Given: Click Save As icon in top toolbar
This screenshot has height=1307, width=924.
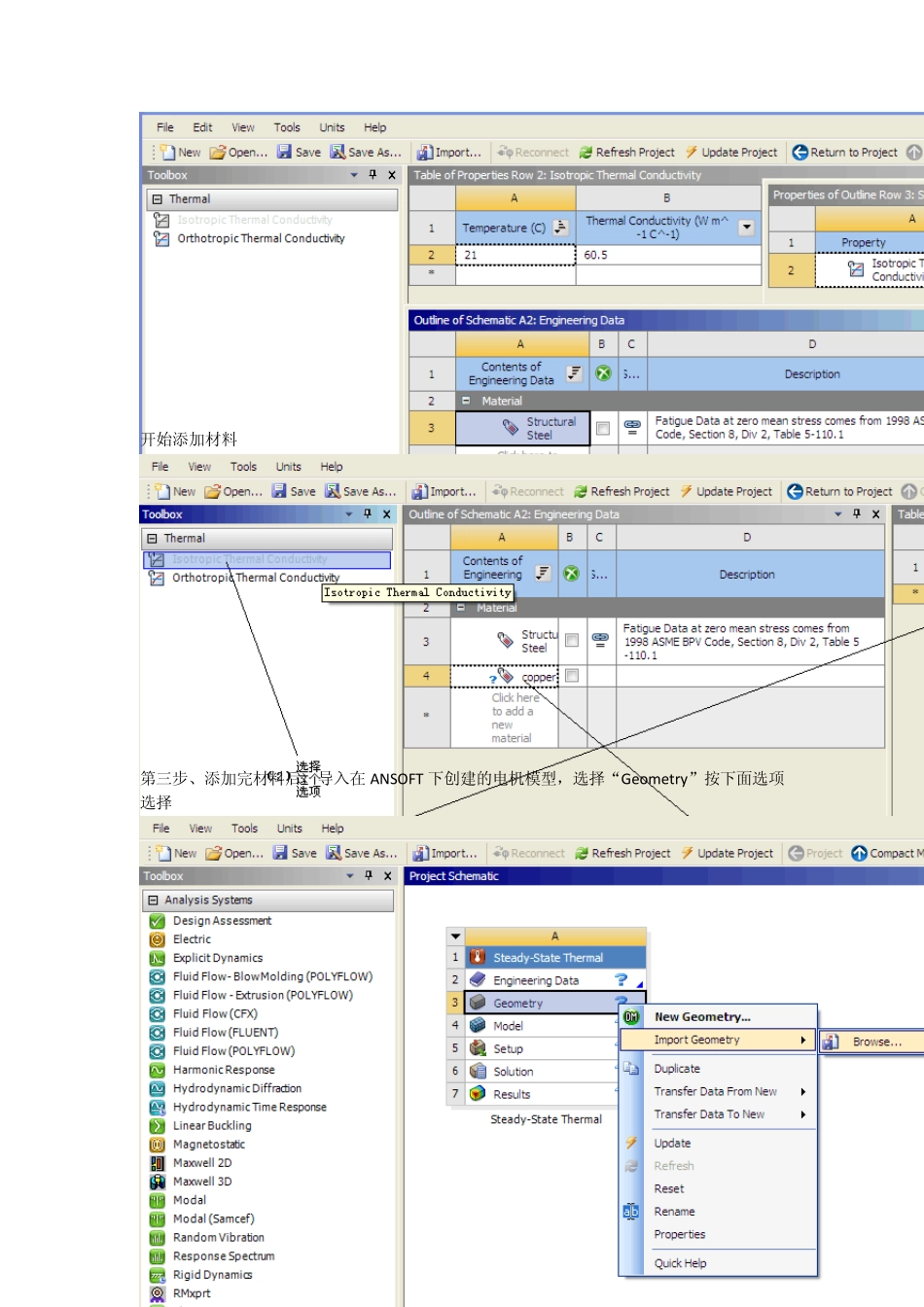Looking at the screenshot, I should tap(338, 152).
